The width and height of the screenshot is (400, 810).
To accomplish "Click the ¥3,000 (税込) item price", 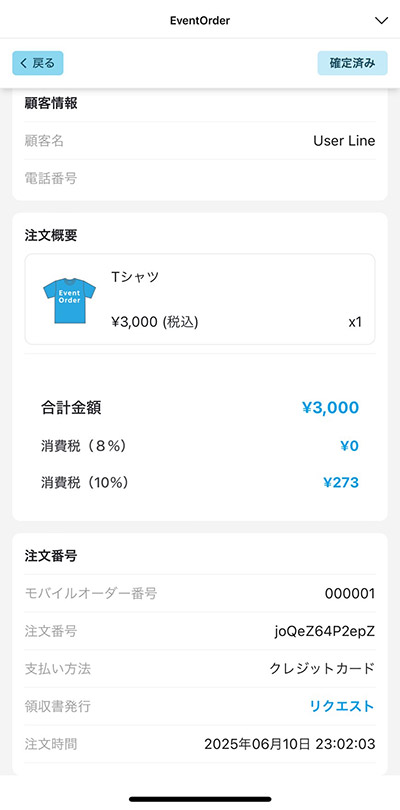I will click(155, 322).
